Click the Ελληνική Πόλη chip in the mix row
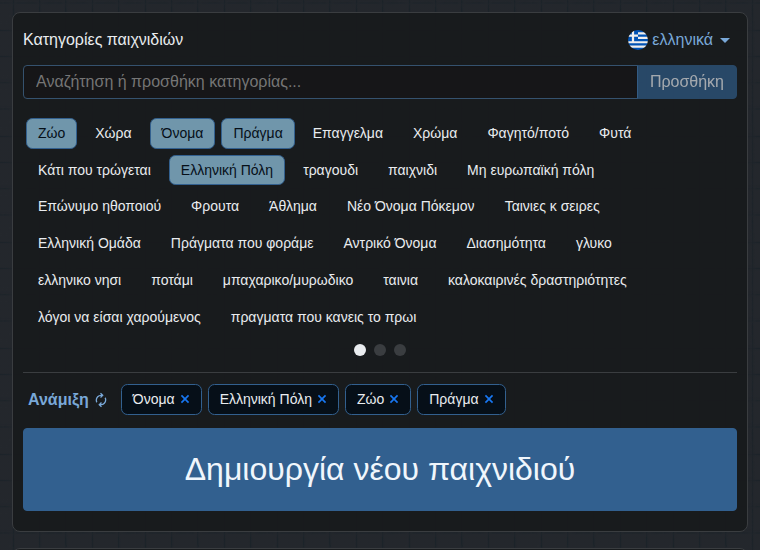 pyautogui.click(x=273, y=399)
